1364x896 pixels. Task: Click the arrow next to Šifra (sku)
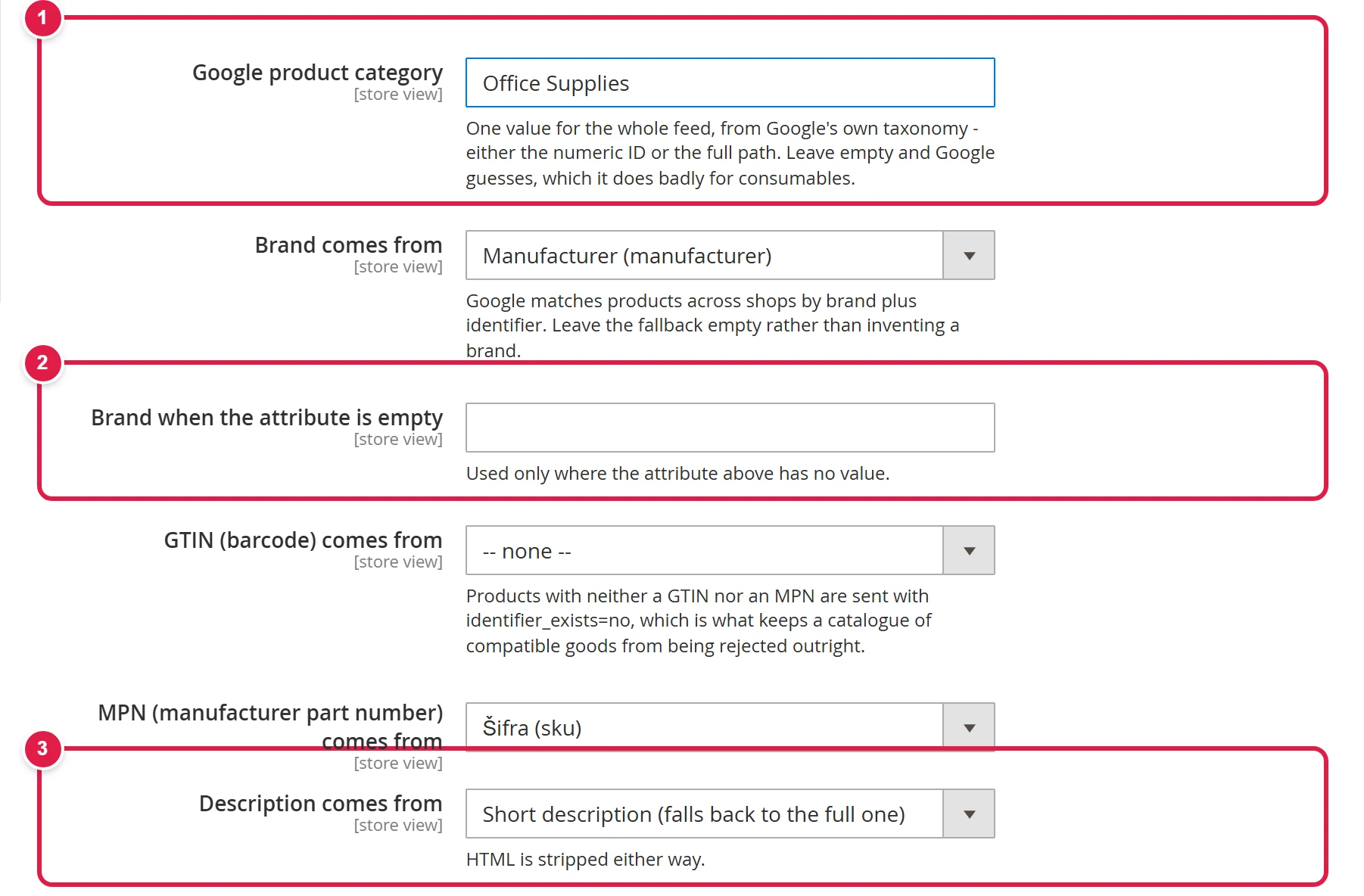(x=969, y=727)
